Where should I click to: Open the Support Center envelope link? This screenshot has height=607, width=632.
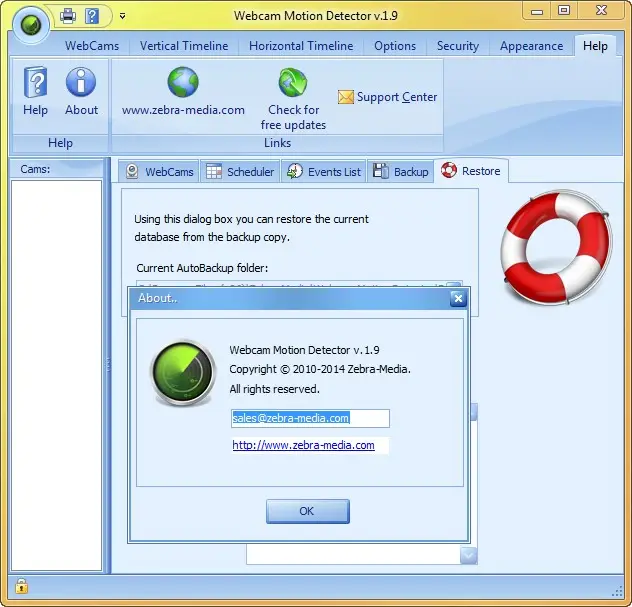point(387,97)
